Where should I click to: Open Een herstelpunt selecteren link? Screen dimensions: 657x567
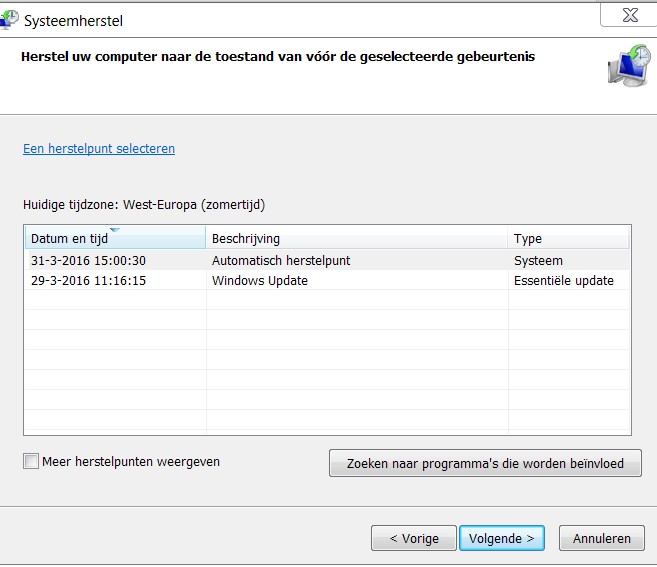(x=99, y=148)
